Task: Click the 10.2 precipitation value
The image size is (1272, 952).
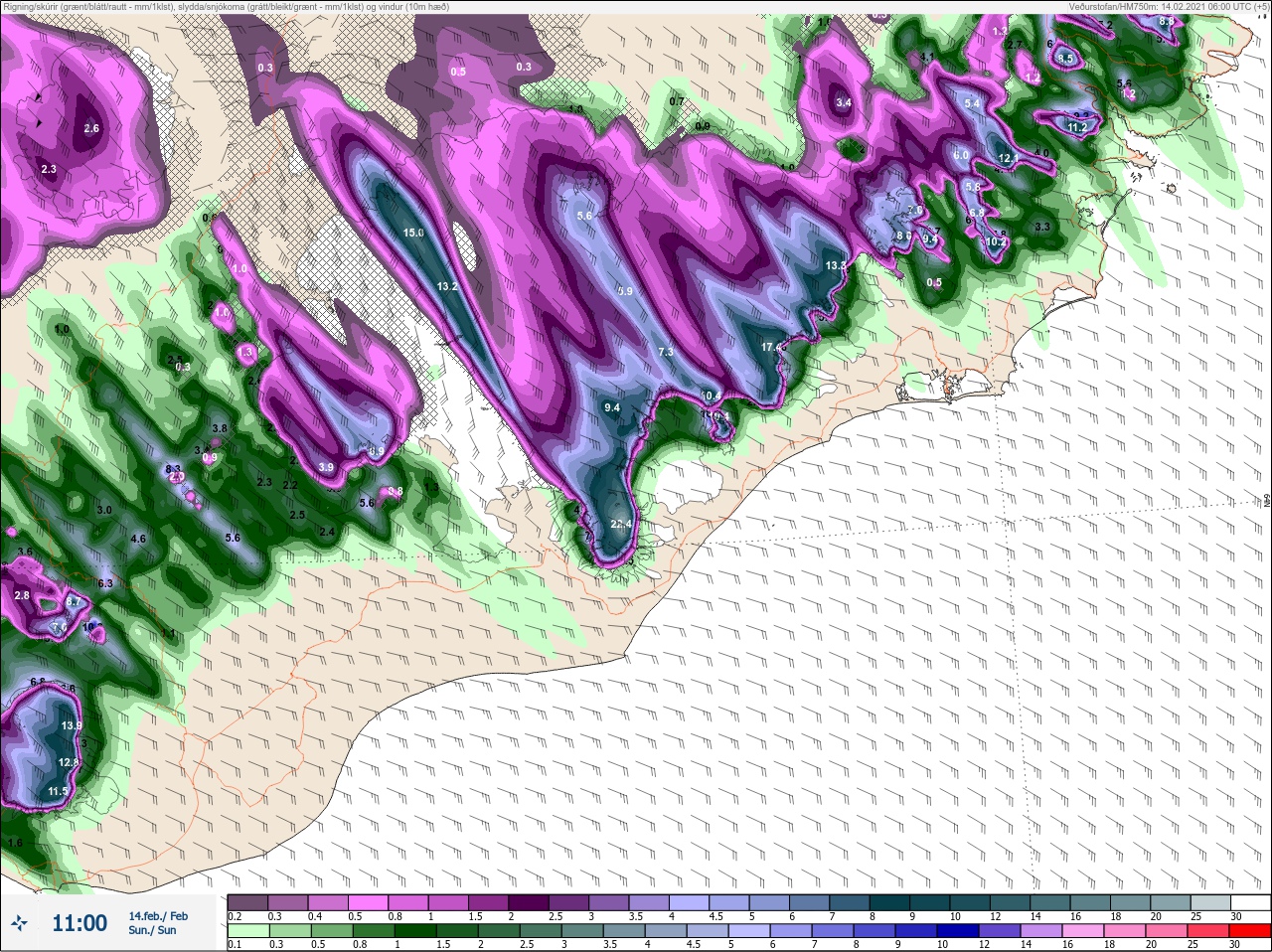Action: pos(997,241)
